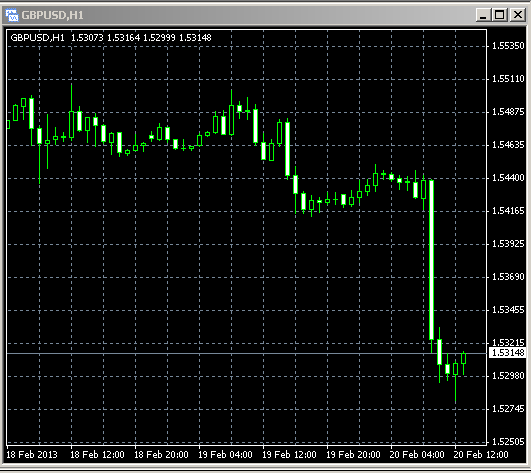Click time axis label 18 Feb 12:00

click(97, 455)
